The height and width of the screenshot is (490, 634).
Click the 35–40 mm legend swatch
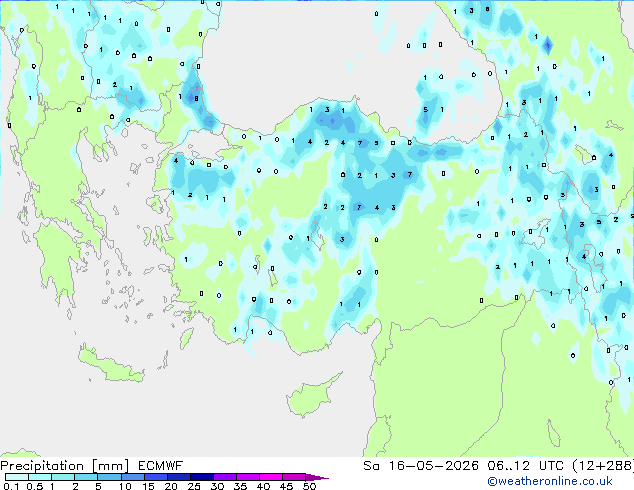pyautogui.click(x=247, y=477)
